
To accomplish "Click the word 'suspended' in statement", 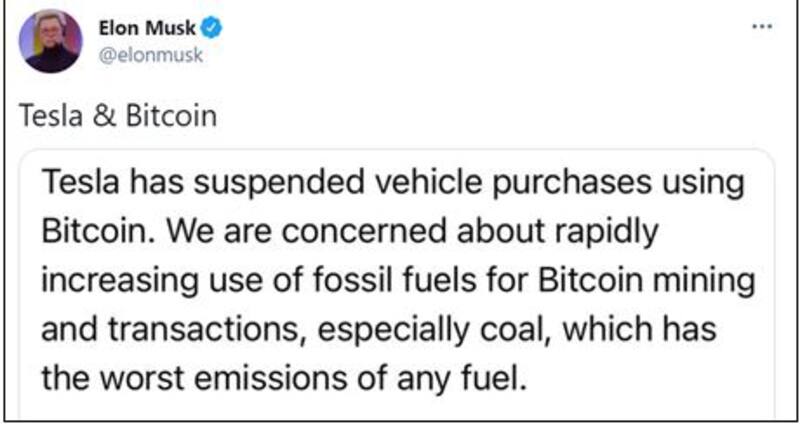I will (x=274, y=184).
